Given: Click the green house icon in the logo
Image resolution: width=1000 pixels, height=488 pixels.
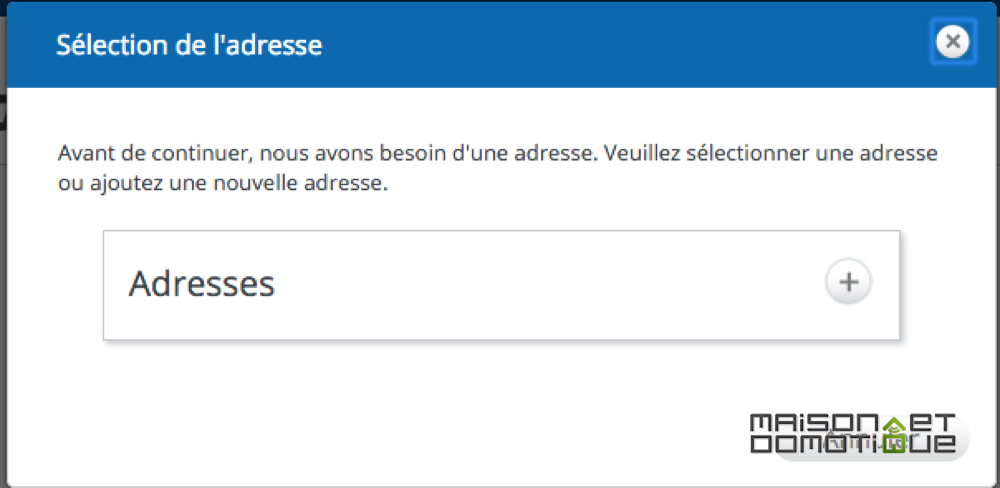Looking at the screenshot, I should click(895, 434).
